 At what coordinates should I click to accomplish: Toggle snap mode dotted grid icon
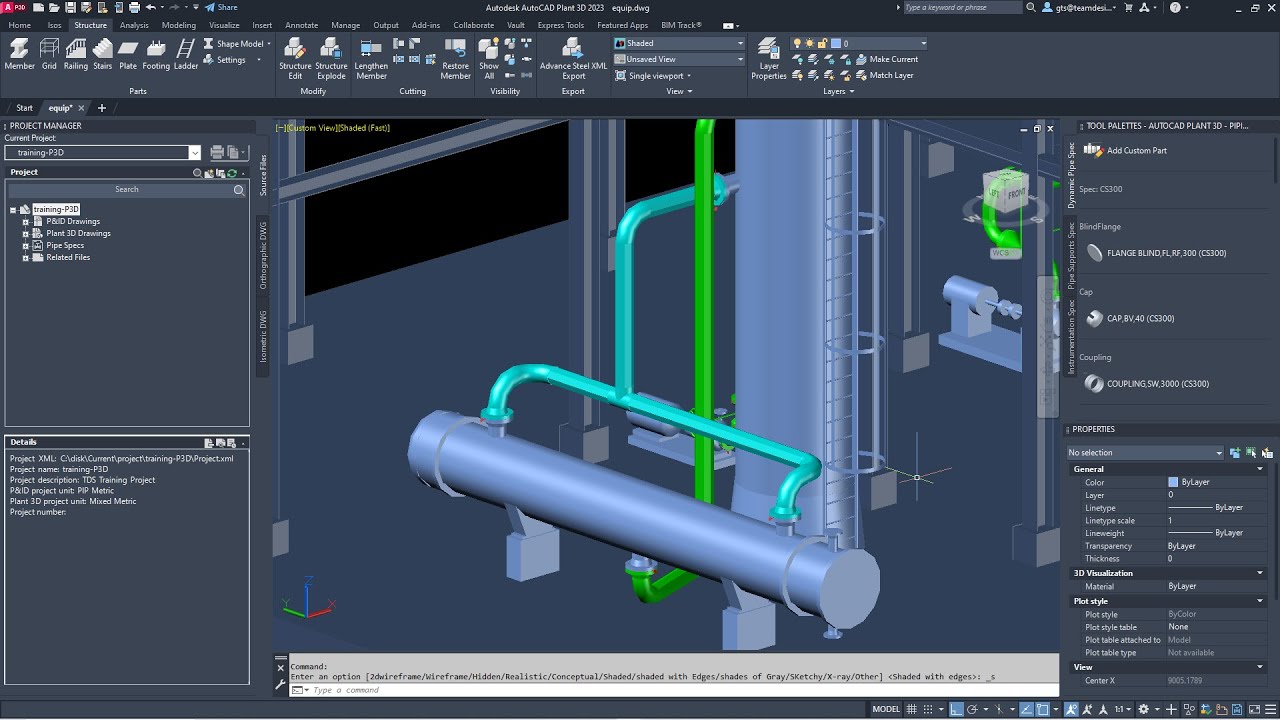928,709
